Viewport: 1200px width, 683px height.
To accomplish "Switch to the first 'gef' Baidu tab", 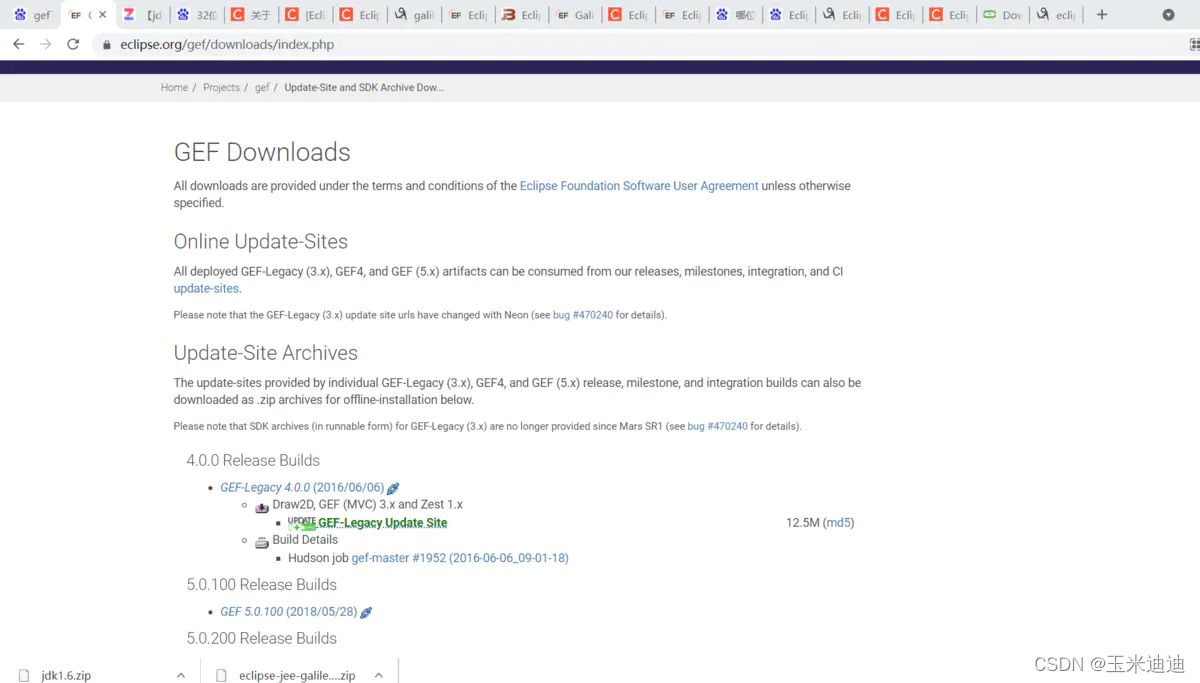I will coord(32,15).
